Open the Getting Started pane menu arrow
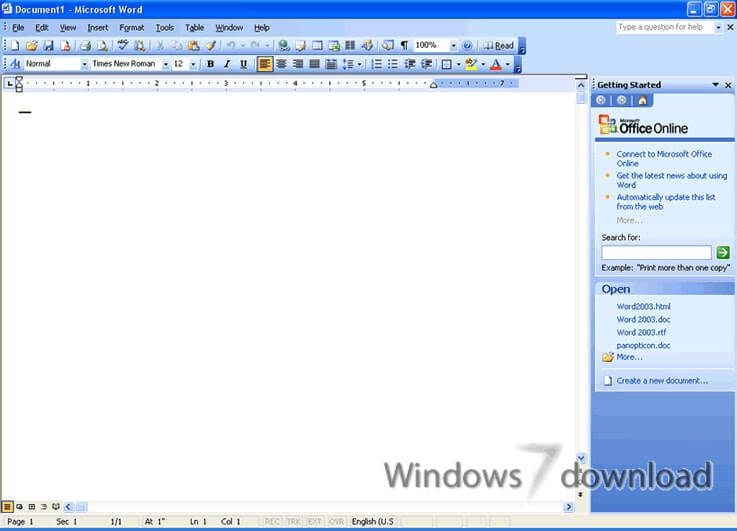The image size is (737, 531). 715,85
